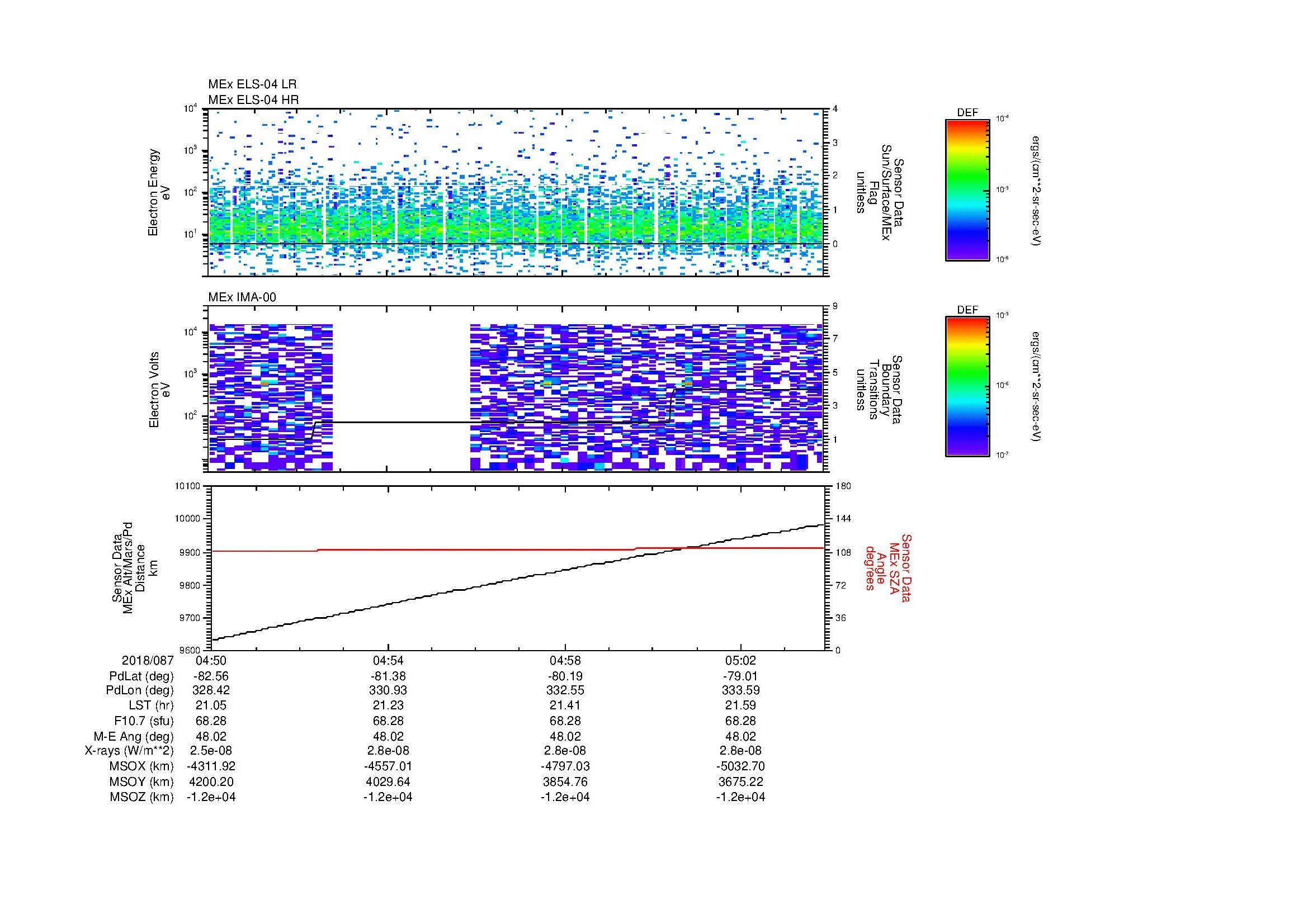Click the MSOX value '-5032.70'

tap(740, 766)
